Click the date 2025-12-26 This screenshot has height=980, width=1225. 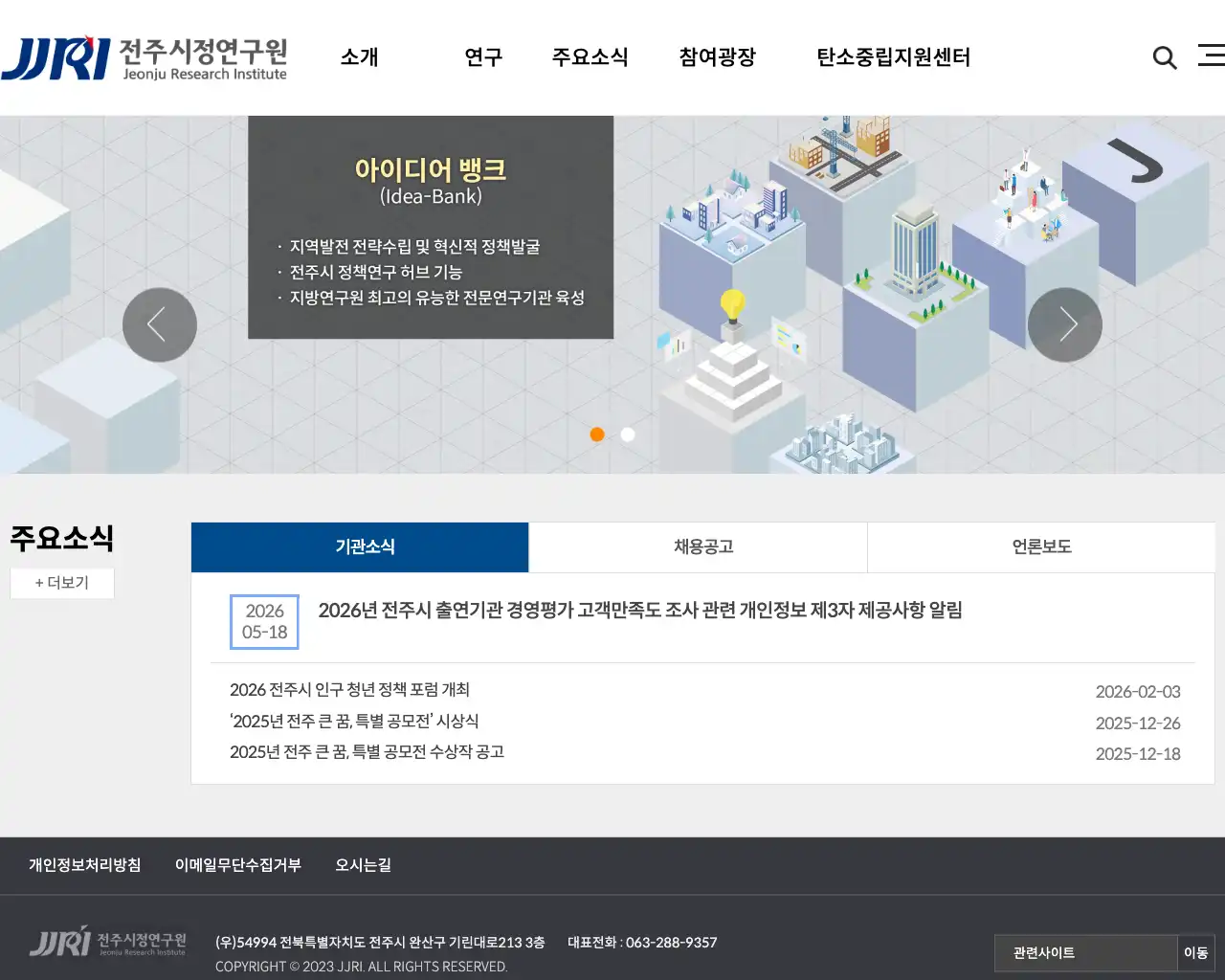(x=1138, y=724)
